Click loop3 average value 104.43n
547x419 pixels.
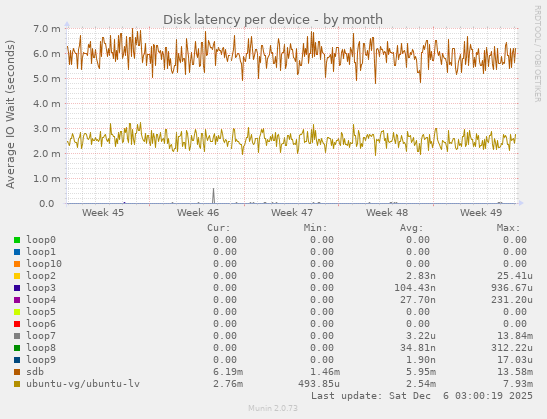coord(415,288)
